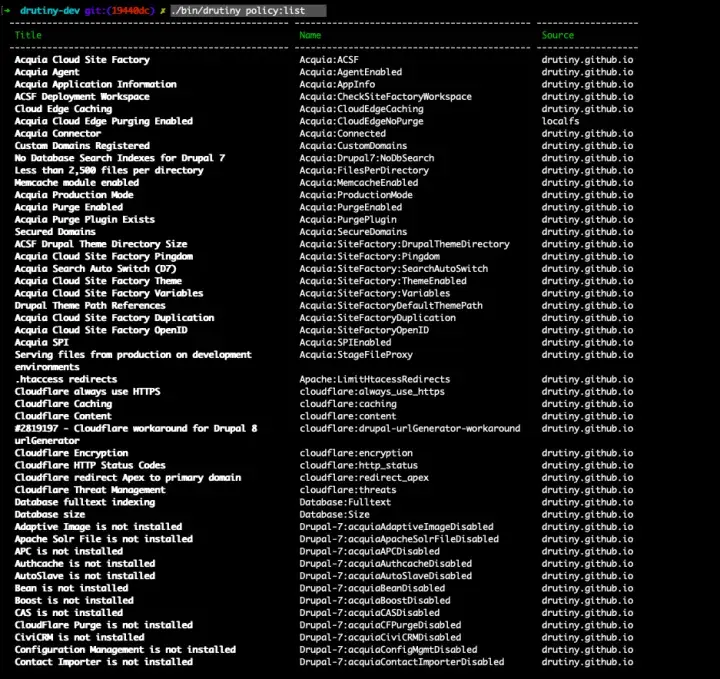
Task: Click the 'Title' column header
Action: 28,35
